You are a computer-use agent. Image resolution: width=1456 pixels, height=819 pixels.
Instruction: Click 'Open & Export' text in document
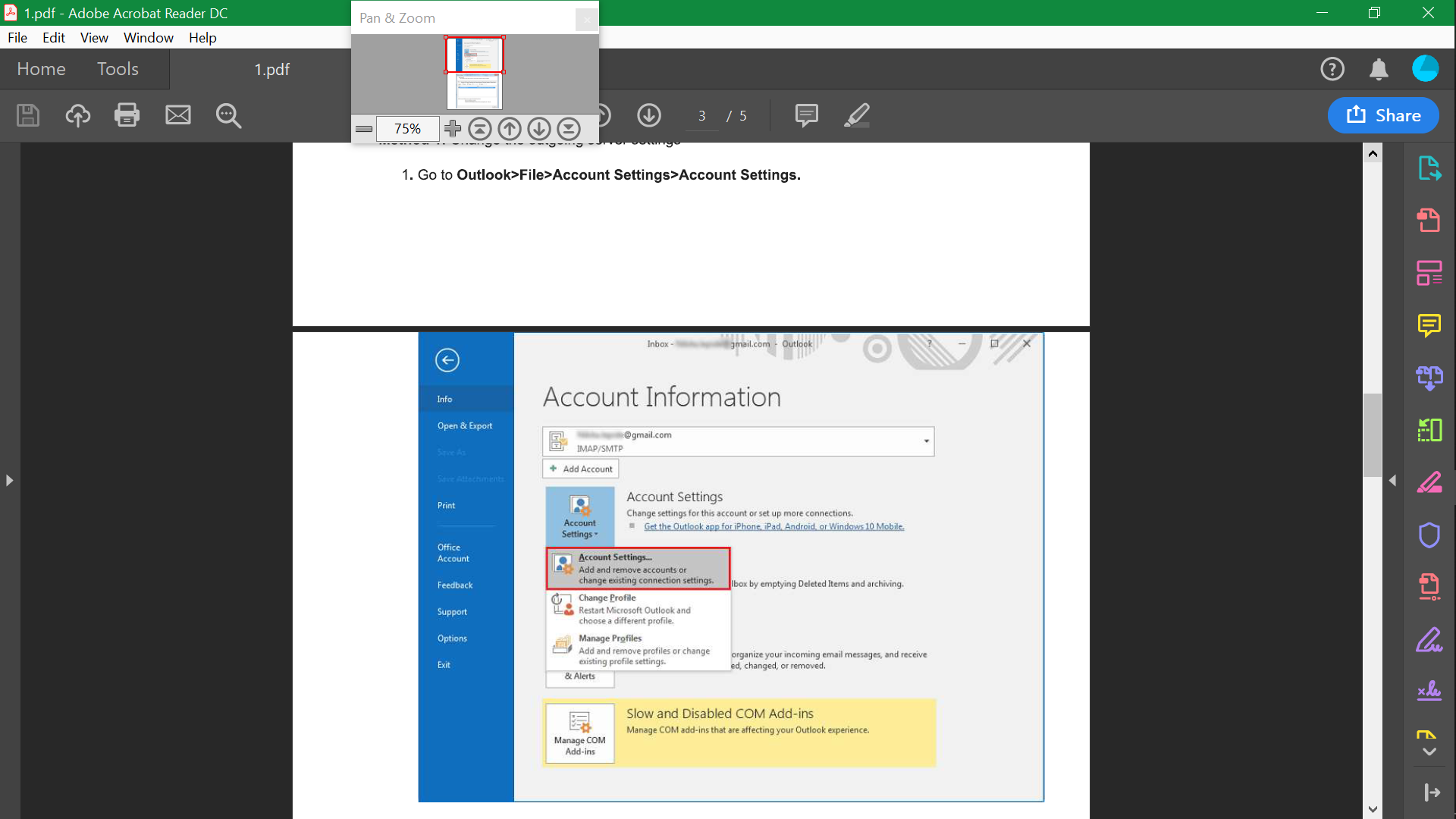coord(465,426)
